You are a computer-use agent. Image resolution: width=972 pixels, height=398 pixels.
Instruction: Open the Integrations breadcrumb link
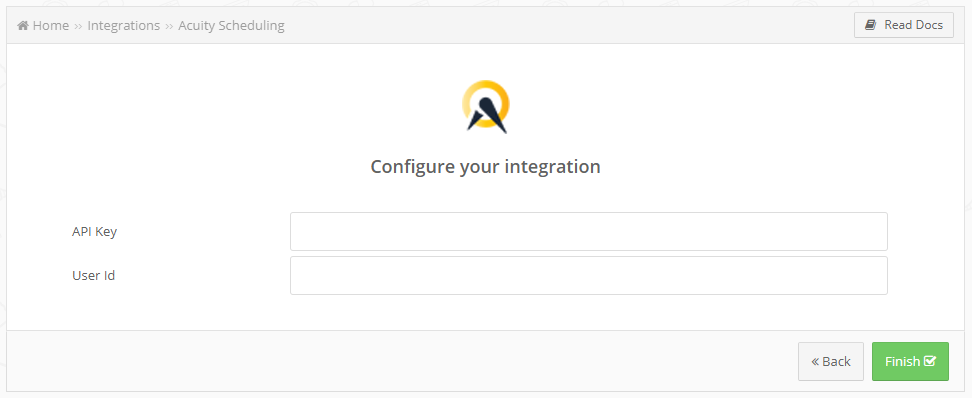pos(123,25)
